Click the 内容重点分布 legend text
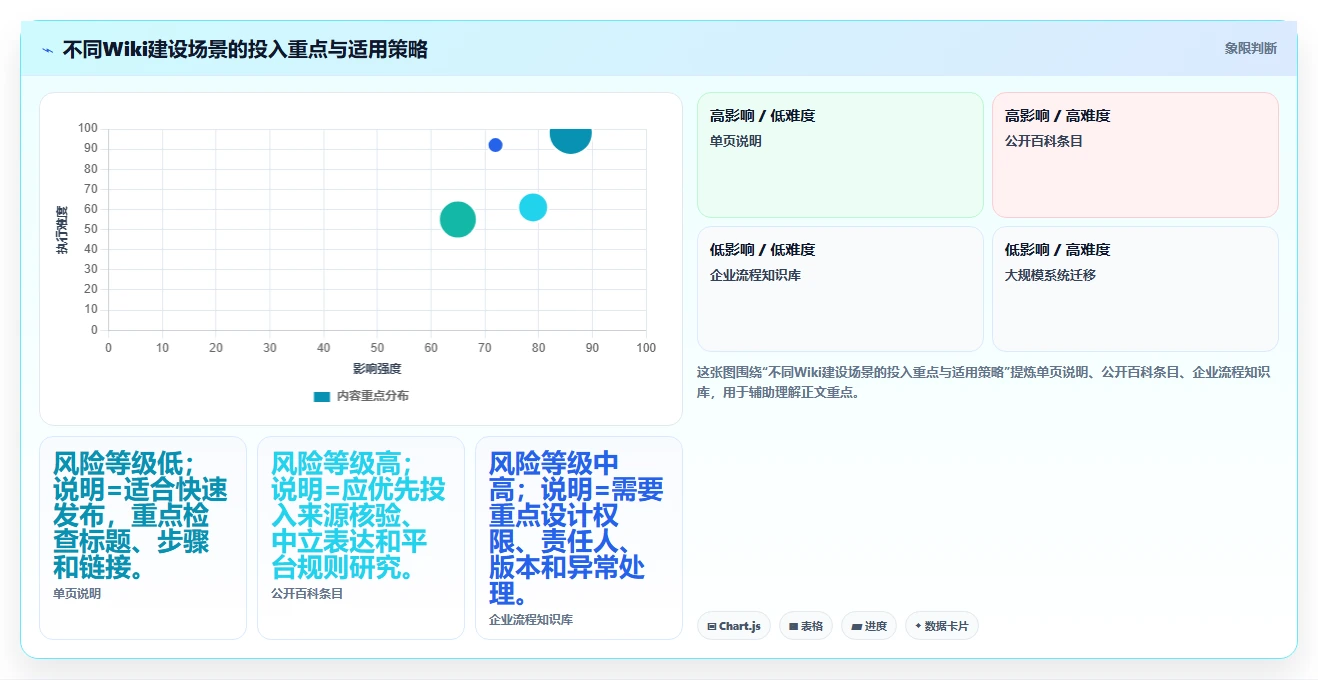This screenshot has width=1318, height=680. tap(372, 396)
